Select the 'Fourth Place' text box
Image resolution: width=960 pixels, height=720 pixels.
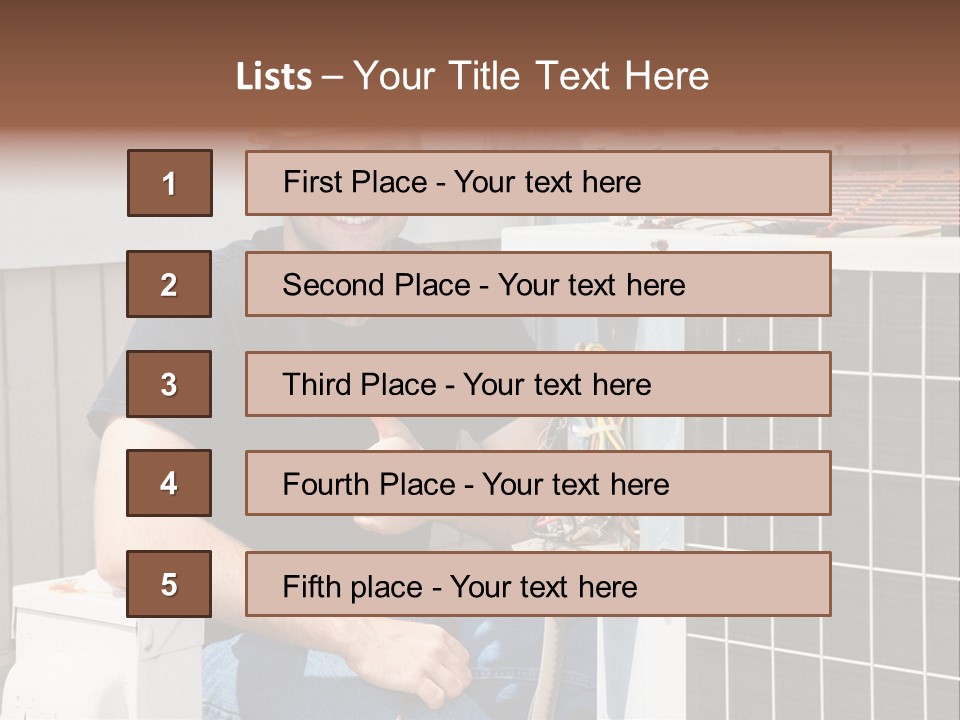538,483
